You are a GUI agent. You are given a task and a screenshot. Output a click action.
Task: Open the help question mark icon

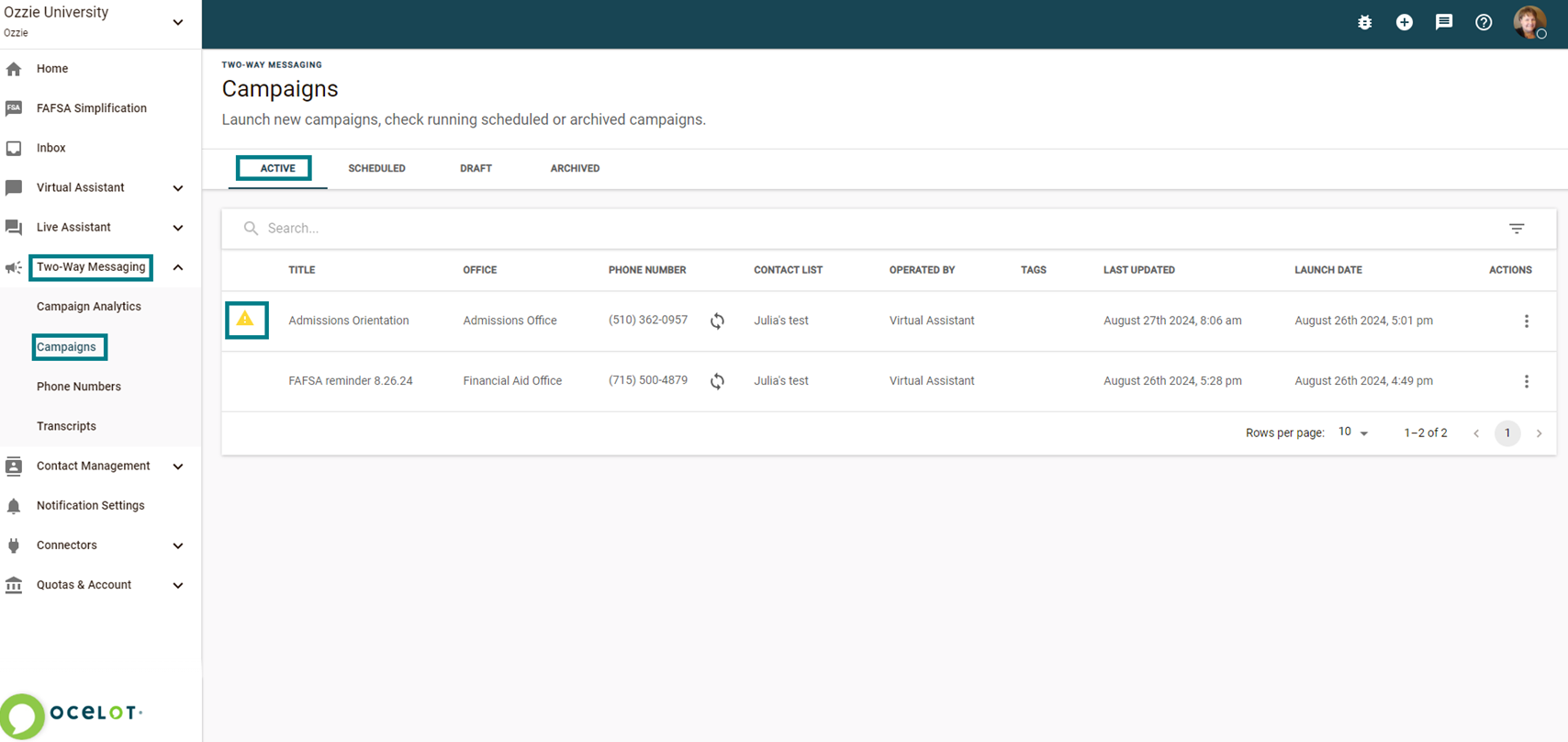click(x=1484, y=22)
